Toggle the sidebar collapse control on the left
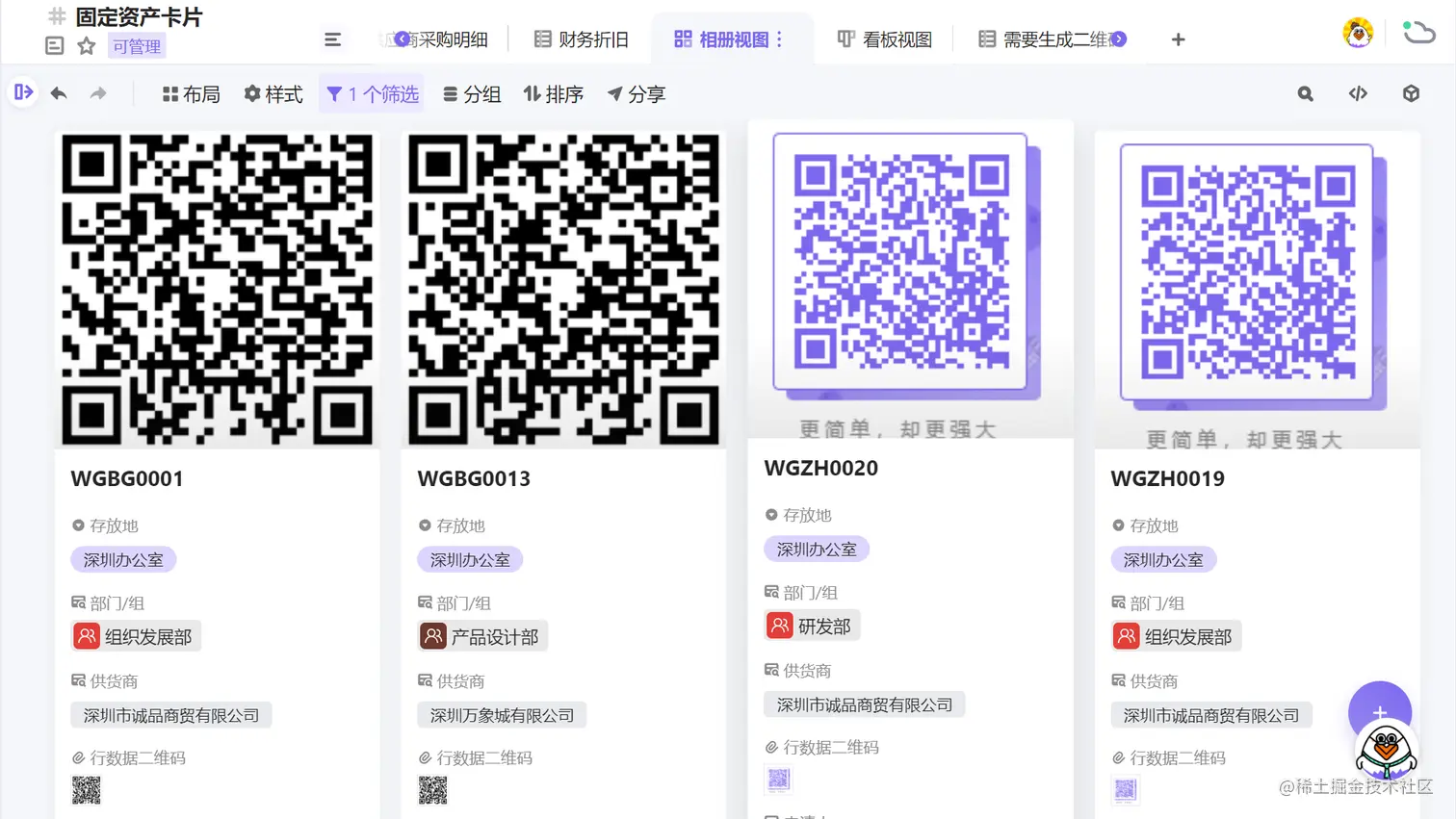 tap(21, 93)
